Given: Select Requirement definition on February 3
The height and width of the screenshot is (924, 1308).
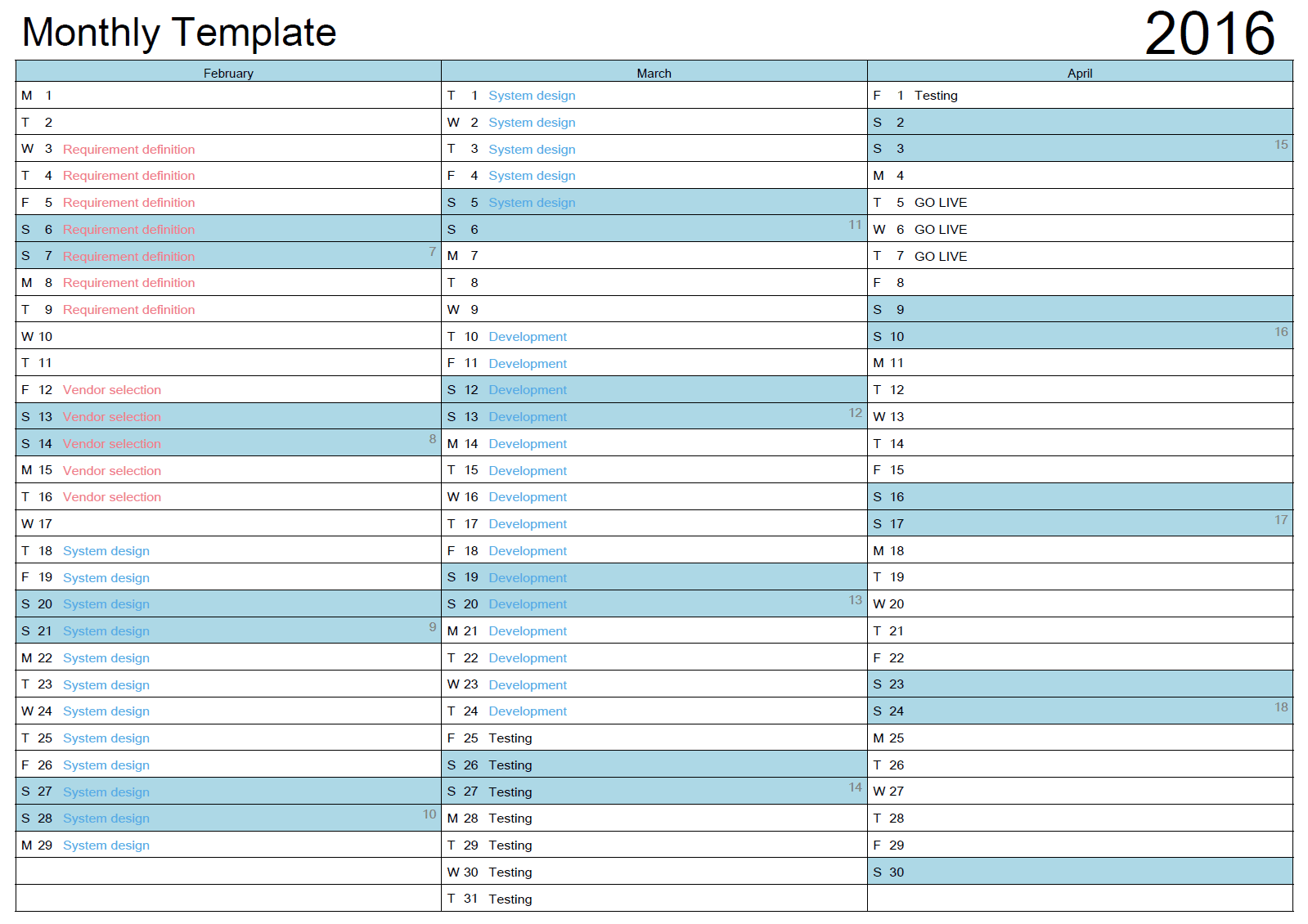Looking at the screenshot, I should pyautogui.click(x=128, y=149).
